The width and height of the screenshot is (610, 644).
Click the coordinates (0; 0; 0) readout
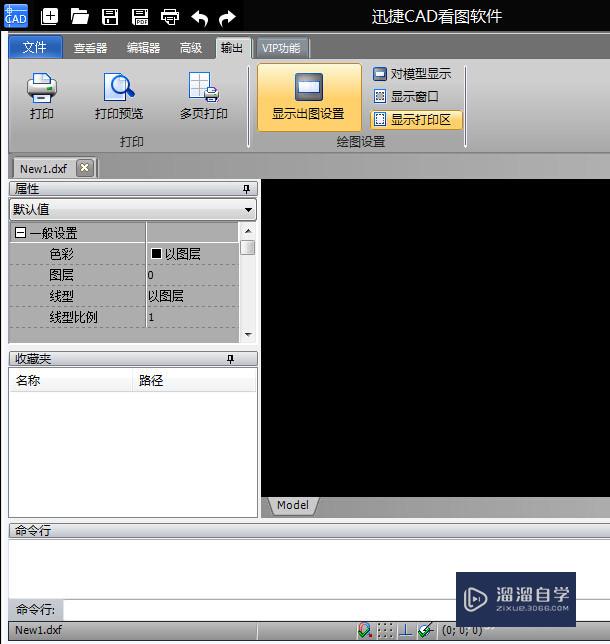[462, 630]
